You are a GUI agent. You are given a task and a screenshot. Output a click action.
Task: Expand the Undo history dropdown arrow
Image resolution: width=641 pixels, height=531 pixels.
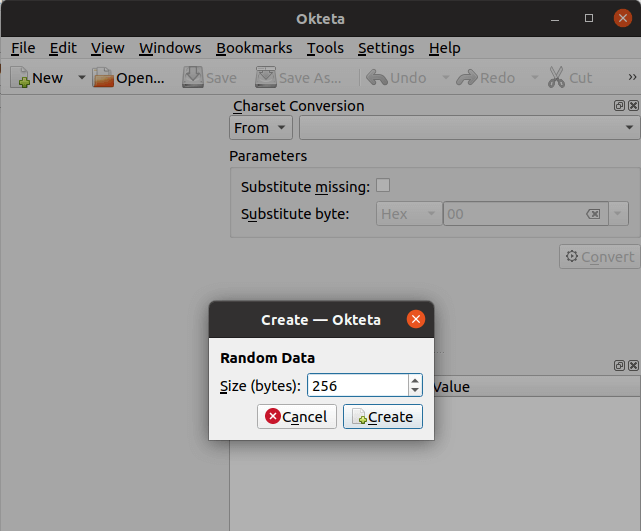pyautogui.click(x=446, y=77)
